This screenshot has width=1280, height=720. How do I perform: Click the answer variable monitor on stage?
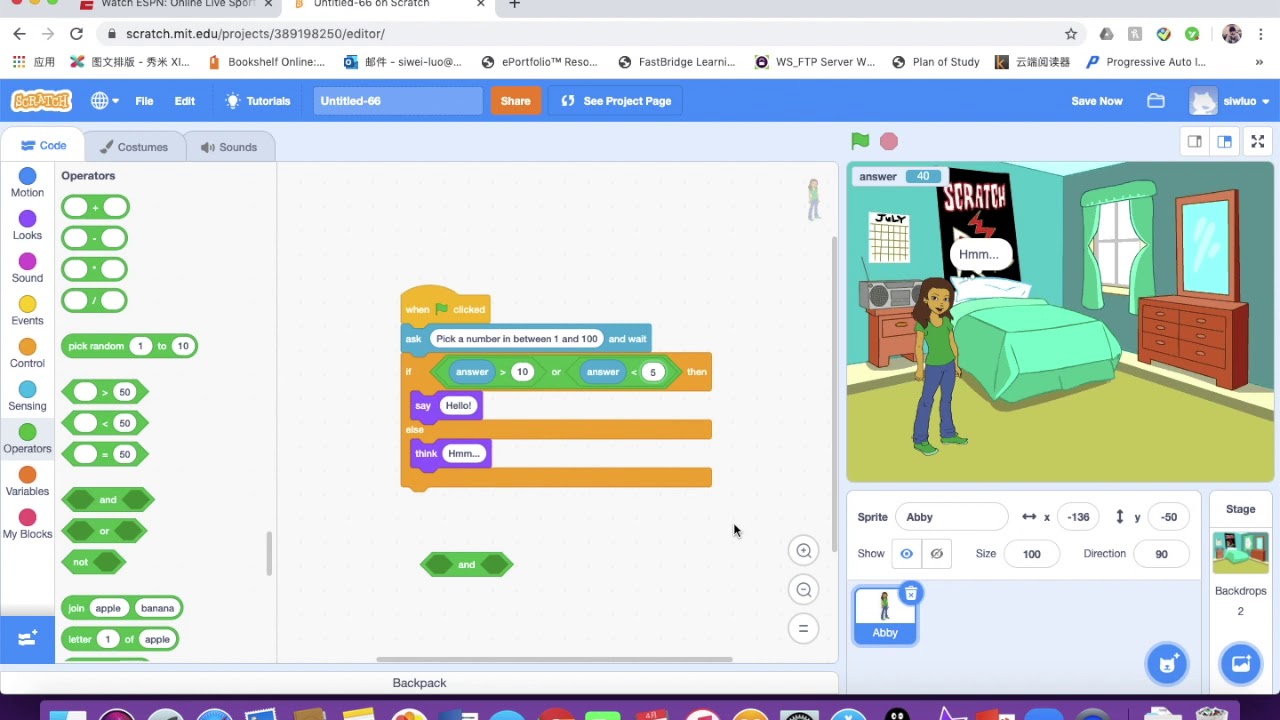(x=898, y=176)
